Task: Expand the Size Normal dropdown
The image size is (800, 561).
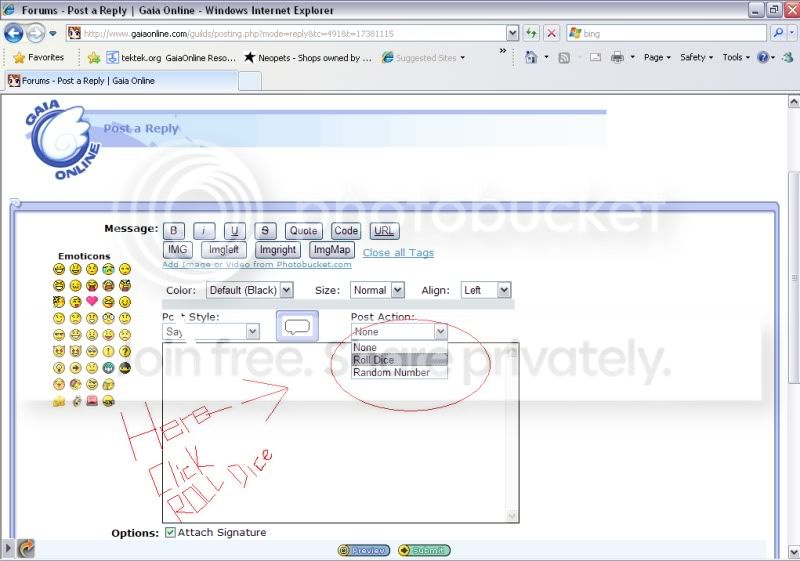Action: click(x=377, y=290)
